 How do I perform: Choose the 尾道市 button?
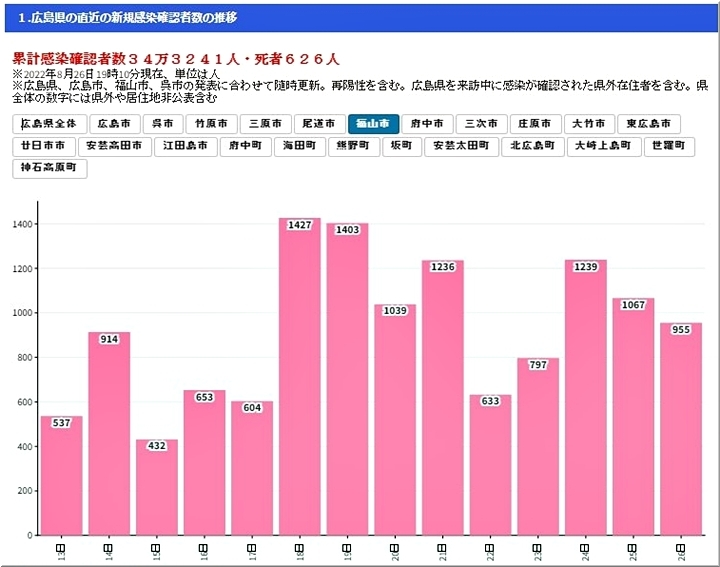pyautogui.click(x=320, y=124)
